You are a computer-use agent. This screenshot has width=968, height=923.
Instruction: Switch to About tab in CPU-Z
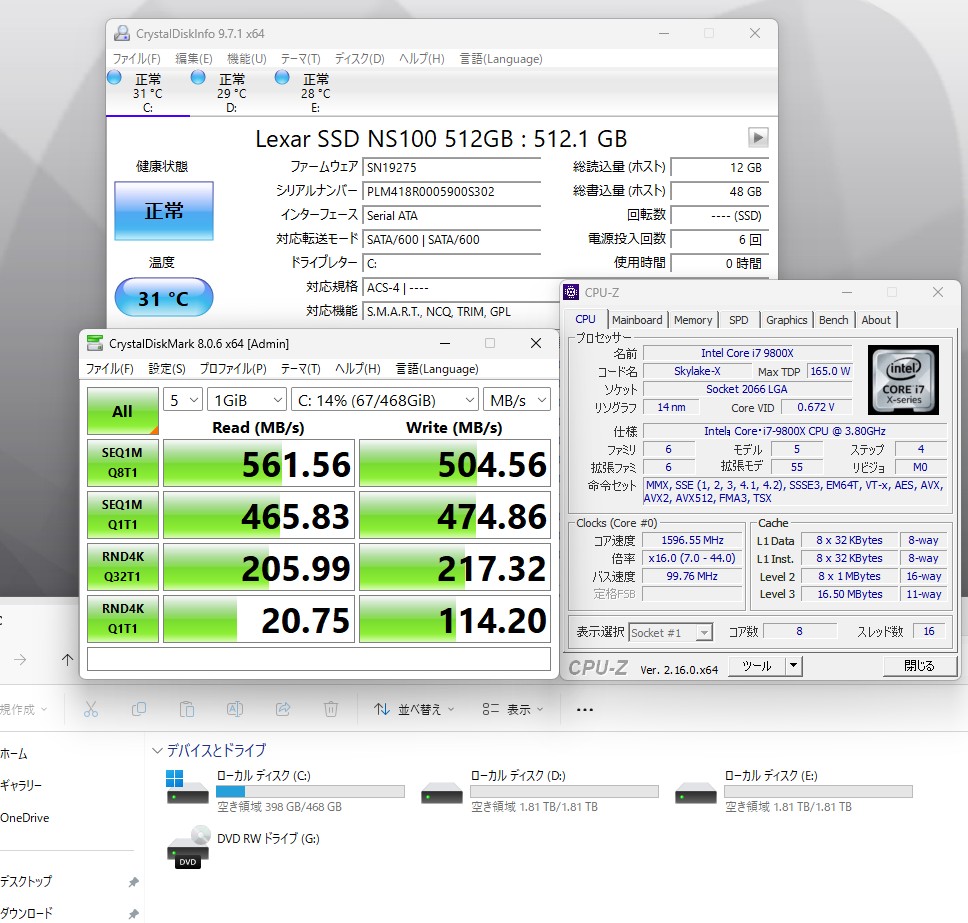pos(876,320)
